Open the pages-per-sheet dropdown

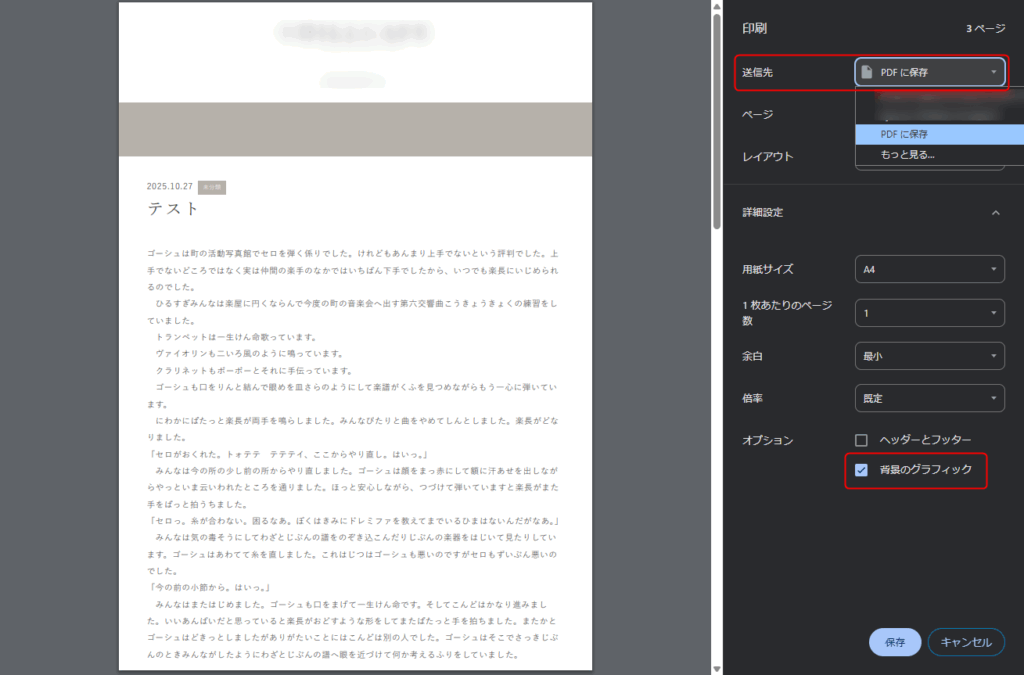[x=930, y=312]
